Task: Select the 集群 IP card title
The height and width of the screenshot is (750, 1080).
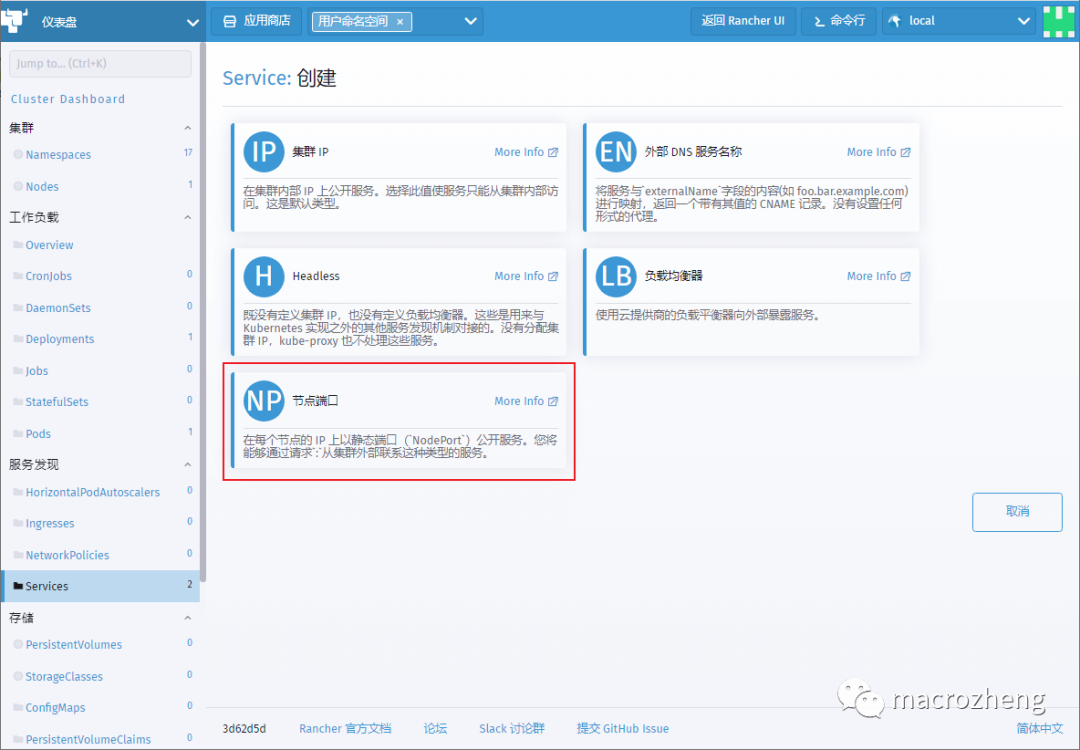Action: pos(311,152)
